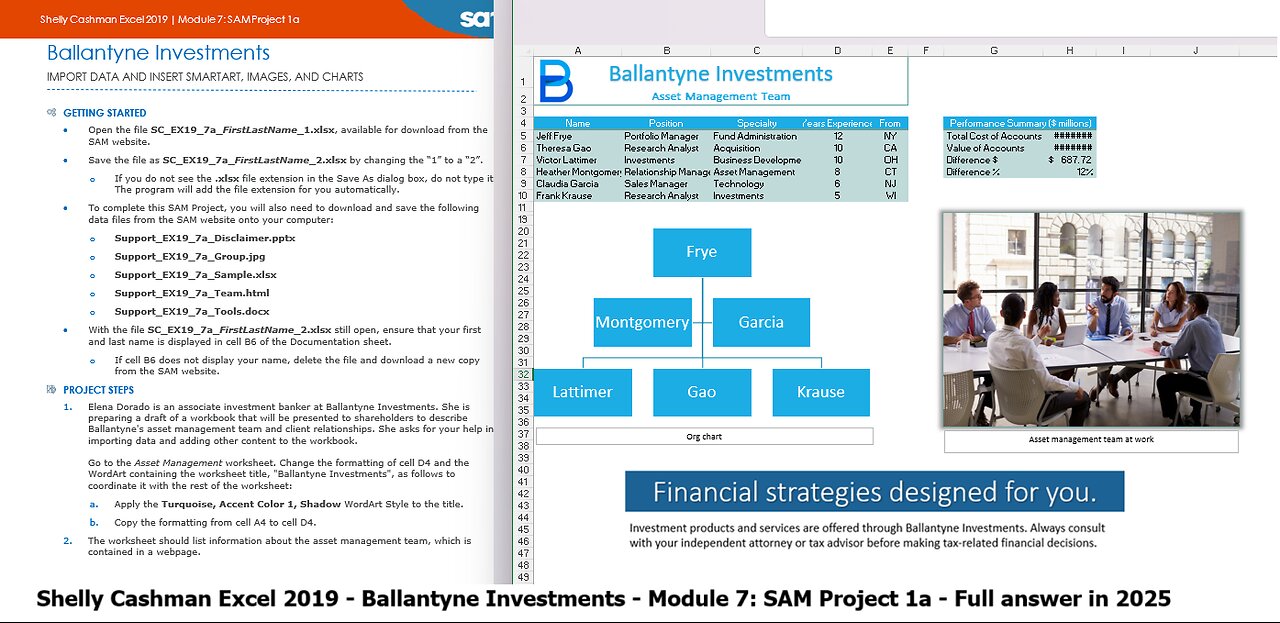Click Support_EX19_7a_Team.html file name
The width and height of the screenshot is (1280, 623).
coord(192,293)
